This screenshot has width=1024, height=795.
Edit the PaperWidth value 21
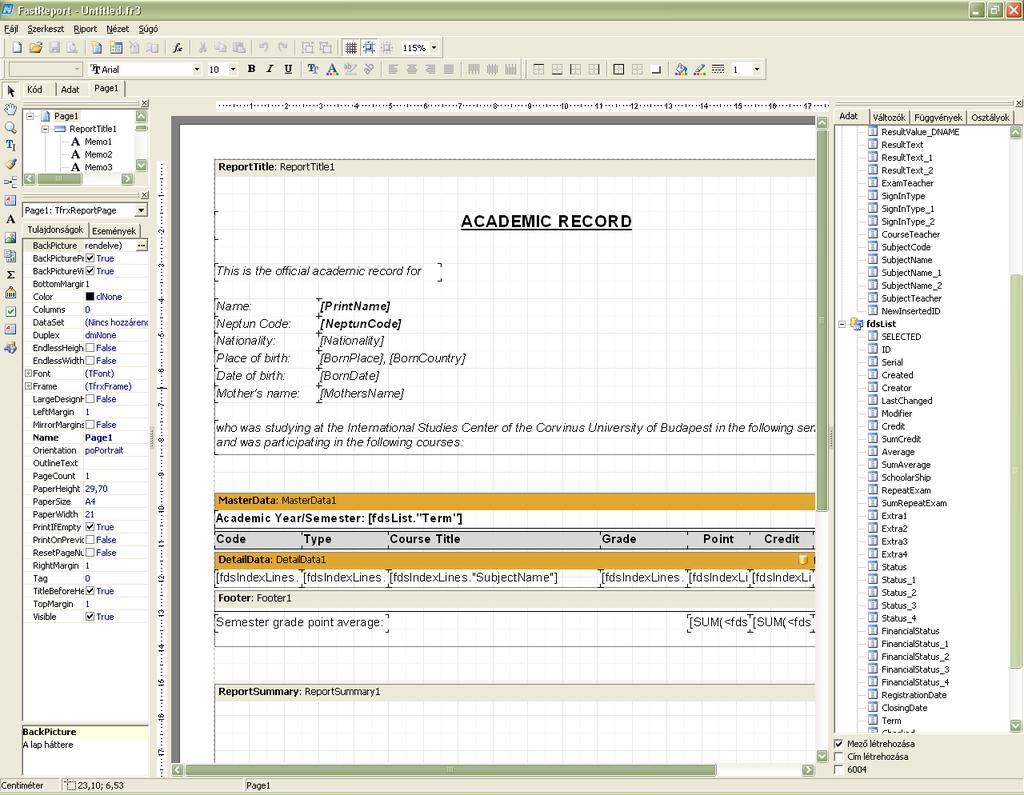tap(116, 515)
